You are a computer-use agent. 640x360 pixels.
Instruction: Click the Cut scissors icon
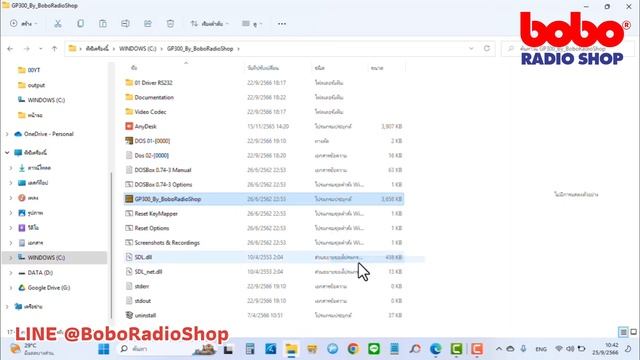tap(58, 24)
